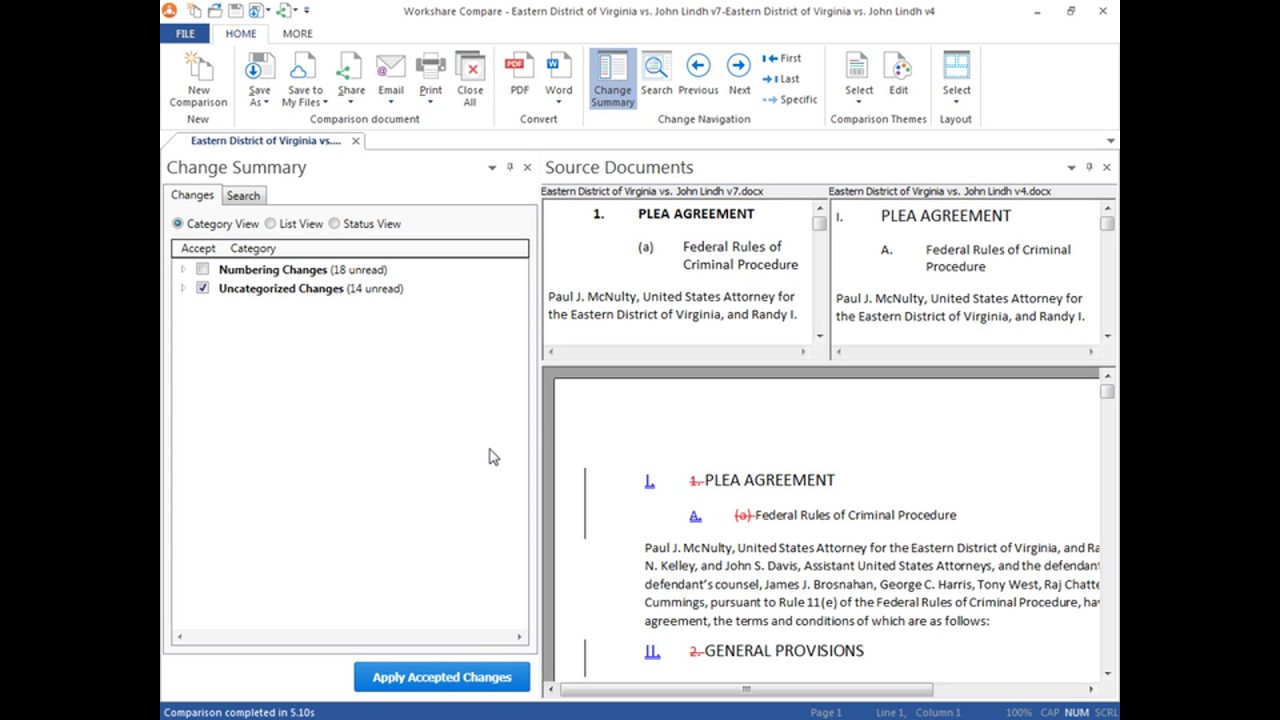The image size is (1280, 720).
Task: Jump to First change
Action: (x=782, y=58)
